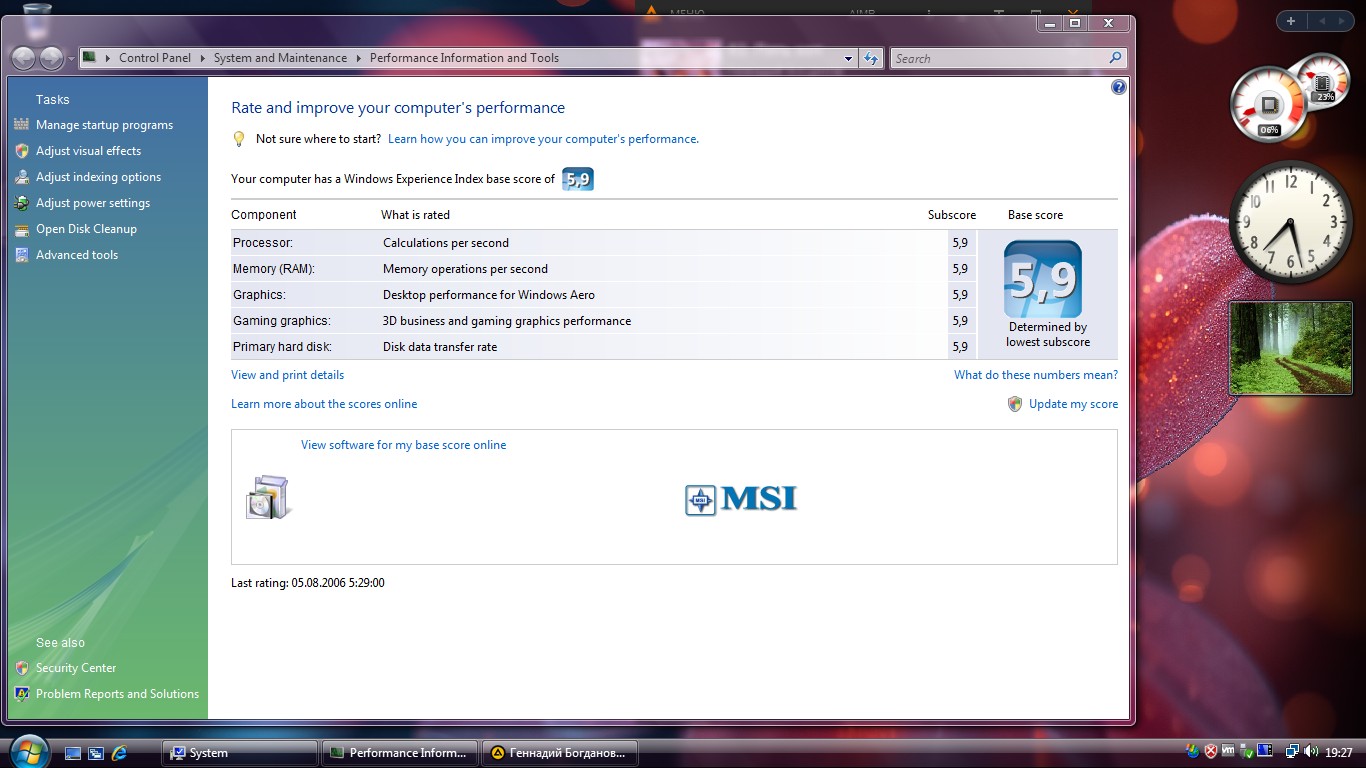Click the address bar refresh button
The image size is (1366, 768).
click(x=871, y=58)
